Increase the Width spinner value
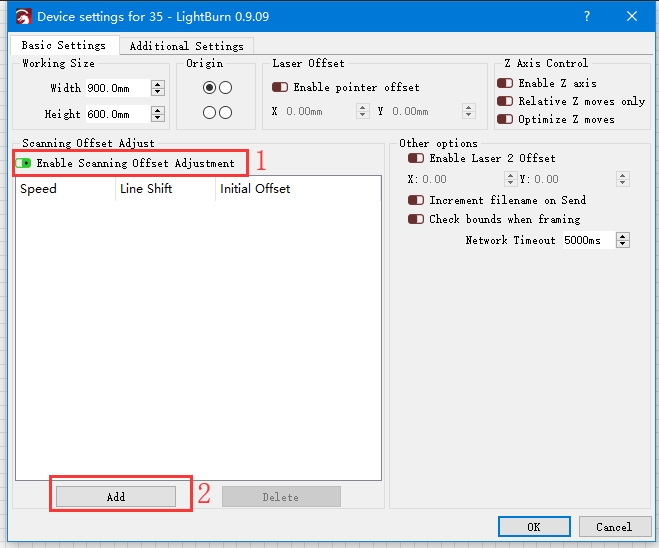 (158, 84)
